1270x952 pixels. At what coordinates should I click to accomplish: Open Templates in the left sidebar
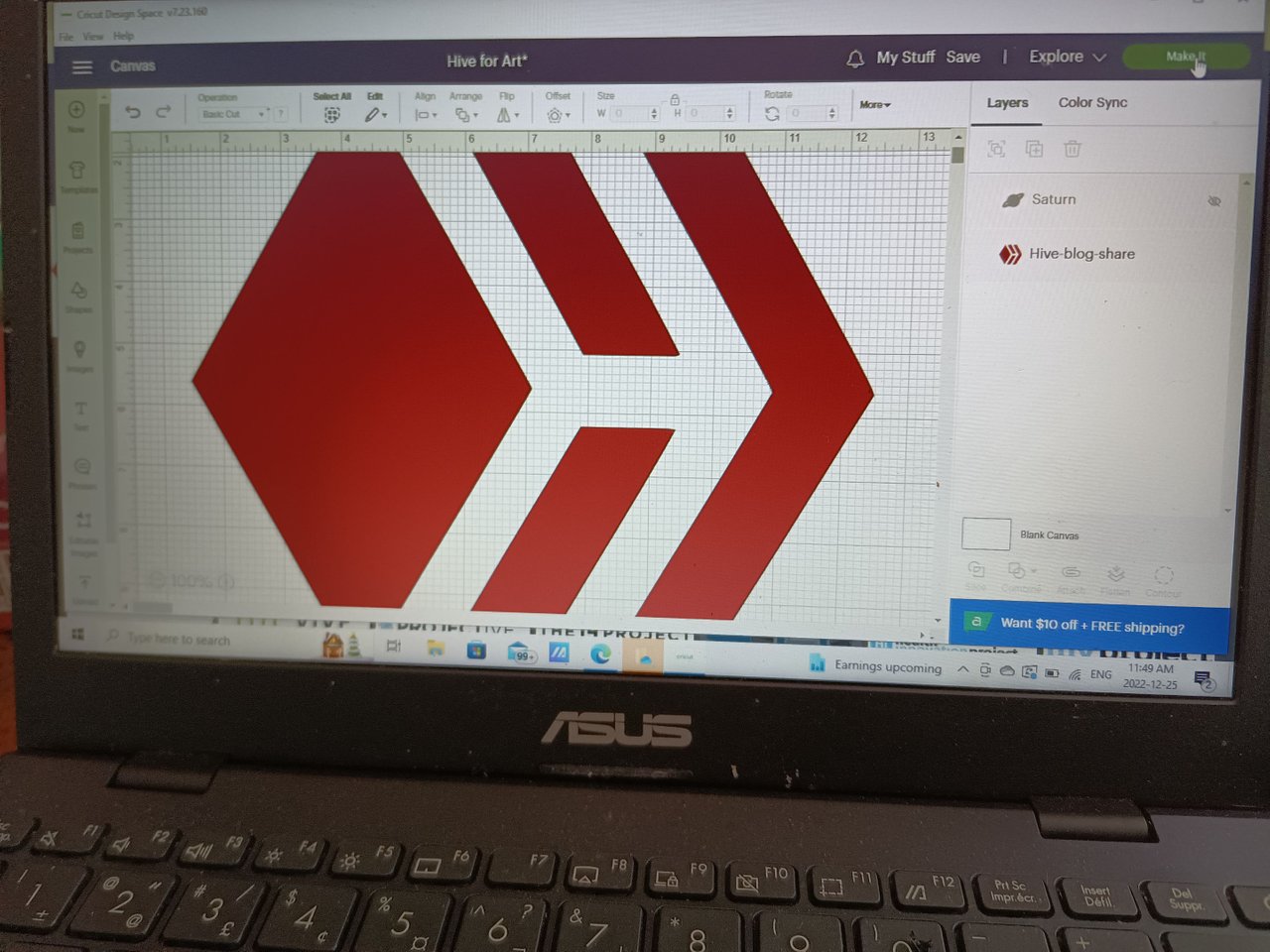click(x=77, y=177)
